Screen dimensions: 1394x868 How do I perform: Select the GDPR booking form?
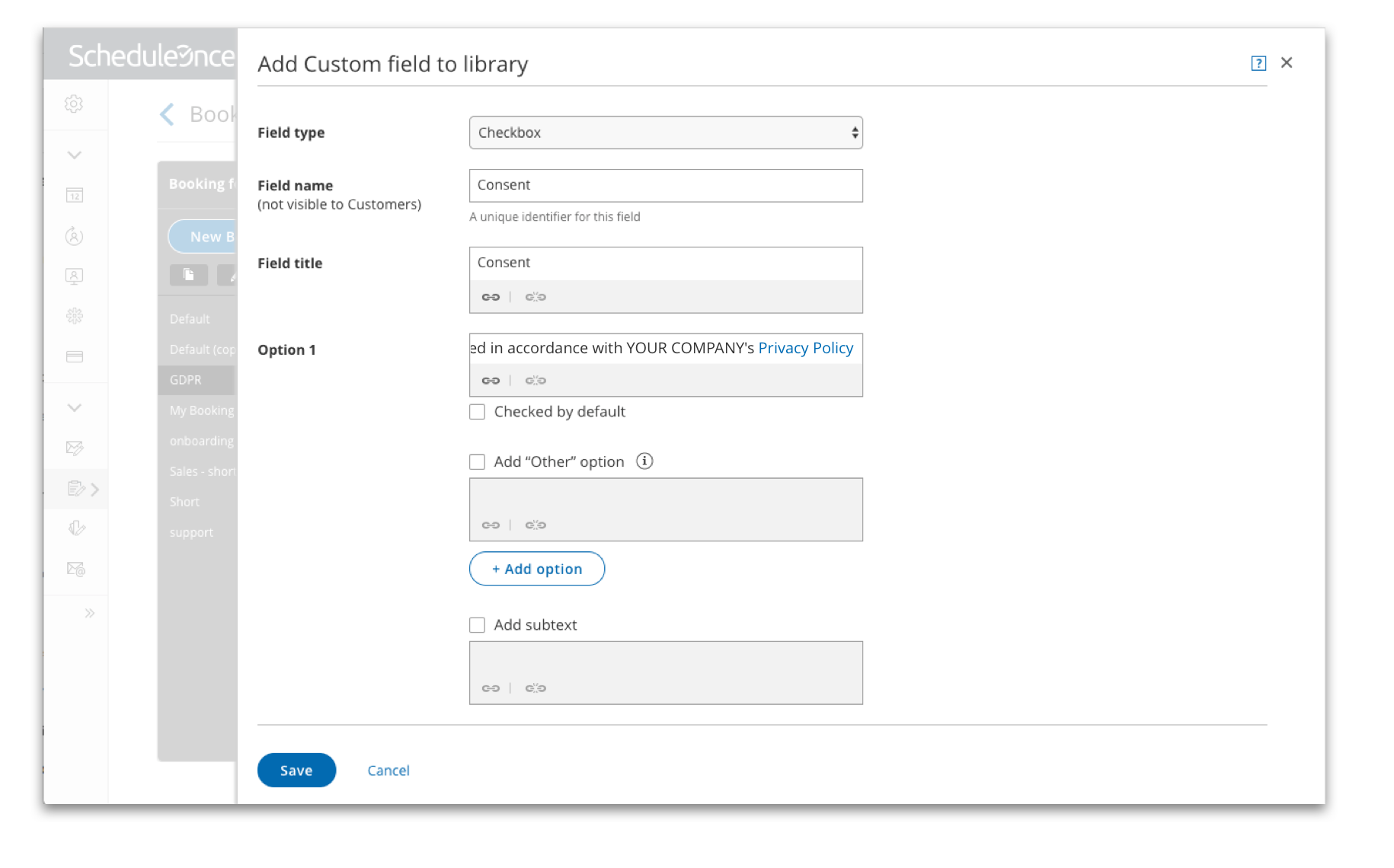pyautogui.click(x=186, y=380)
